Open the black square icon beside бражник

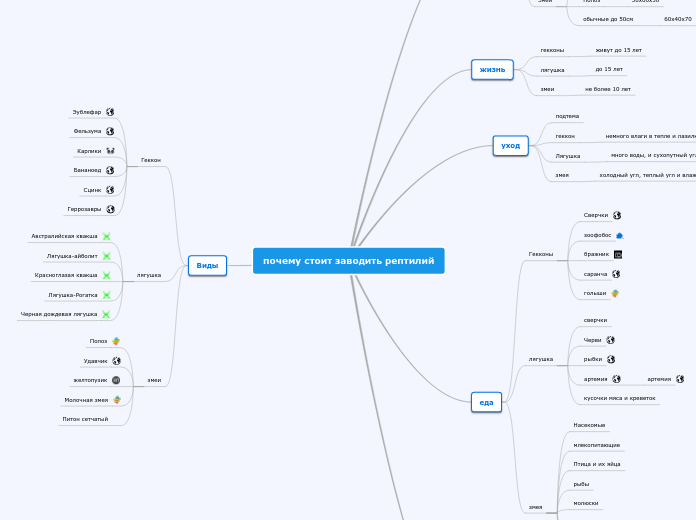pyautogui.click(x=618, y=254)
